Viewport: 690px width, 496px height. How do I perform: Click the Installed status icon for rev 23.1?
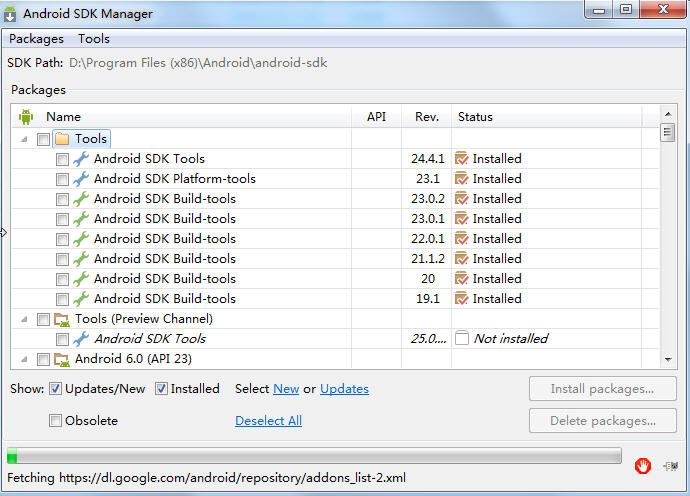point(461,179)
